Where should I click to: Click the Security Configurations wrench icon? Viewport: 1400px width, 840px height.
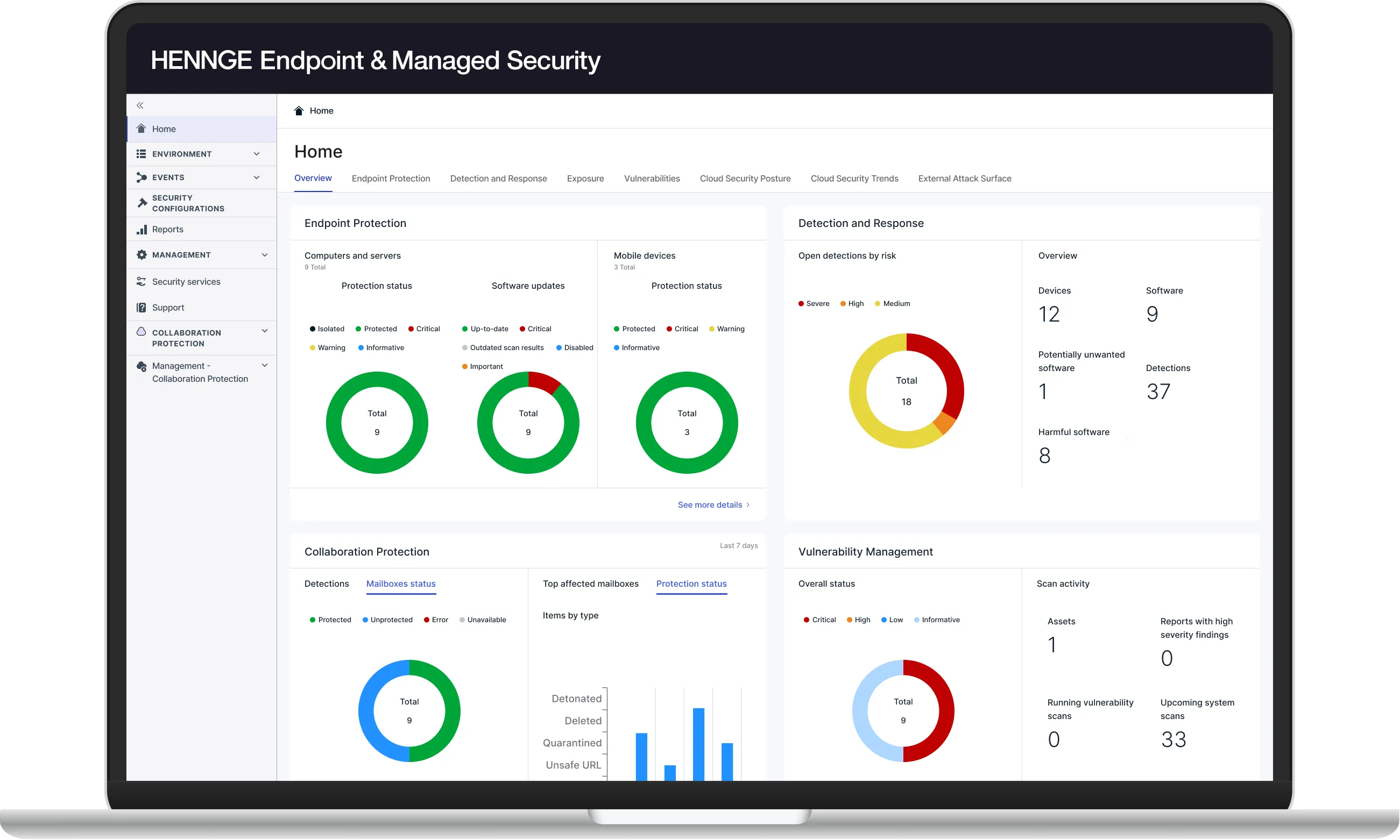tap(142, 203)
